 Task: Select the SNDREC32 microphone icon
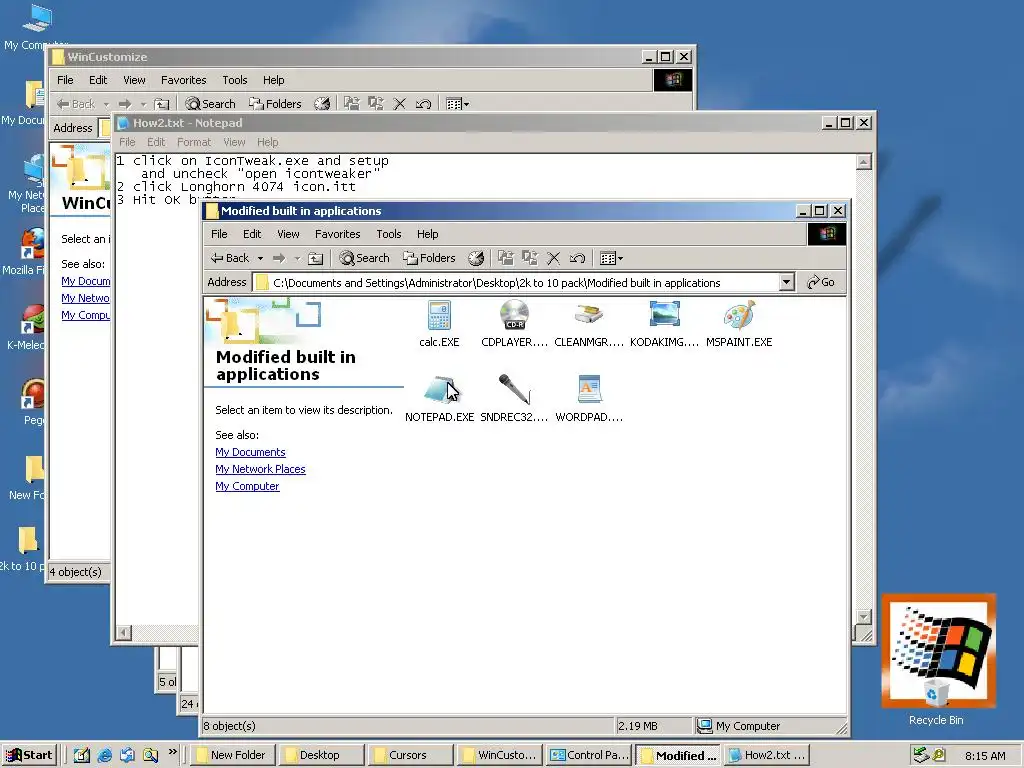[514, 389]
